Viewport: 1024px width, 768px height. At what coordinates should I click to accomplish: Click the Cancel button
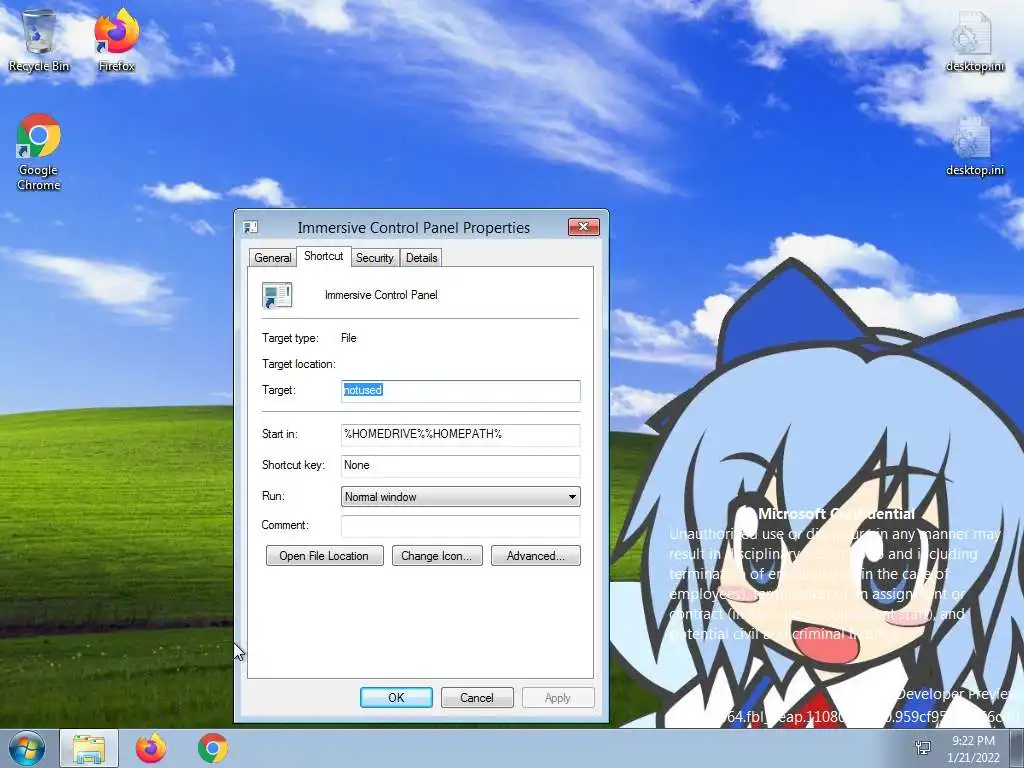pos(477,697)
